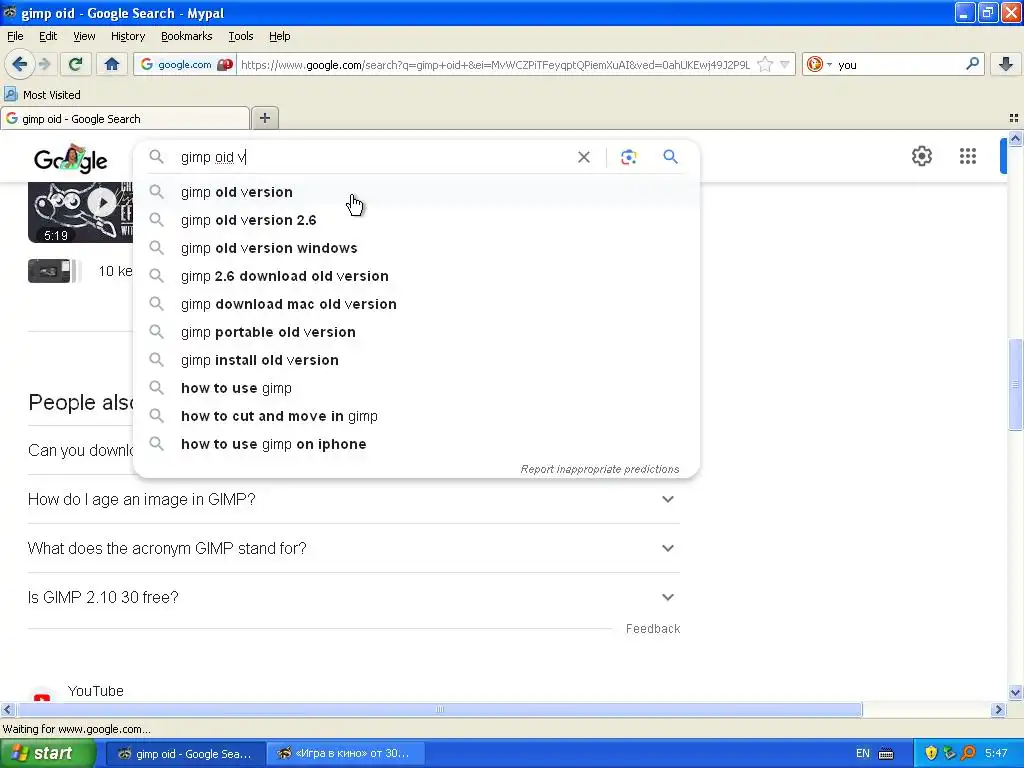Click the address bar URL field

tap(494, 64)
